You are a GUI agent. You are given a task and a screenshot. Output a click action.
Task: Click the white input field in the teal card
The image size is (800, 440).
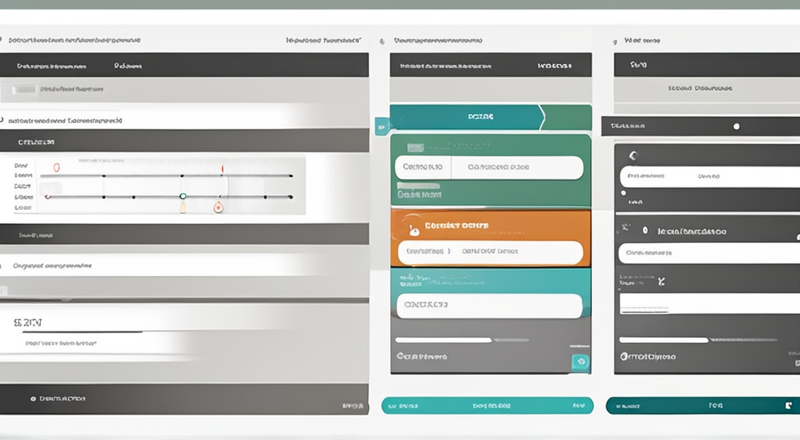point(488,305)
